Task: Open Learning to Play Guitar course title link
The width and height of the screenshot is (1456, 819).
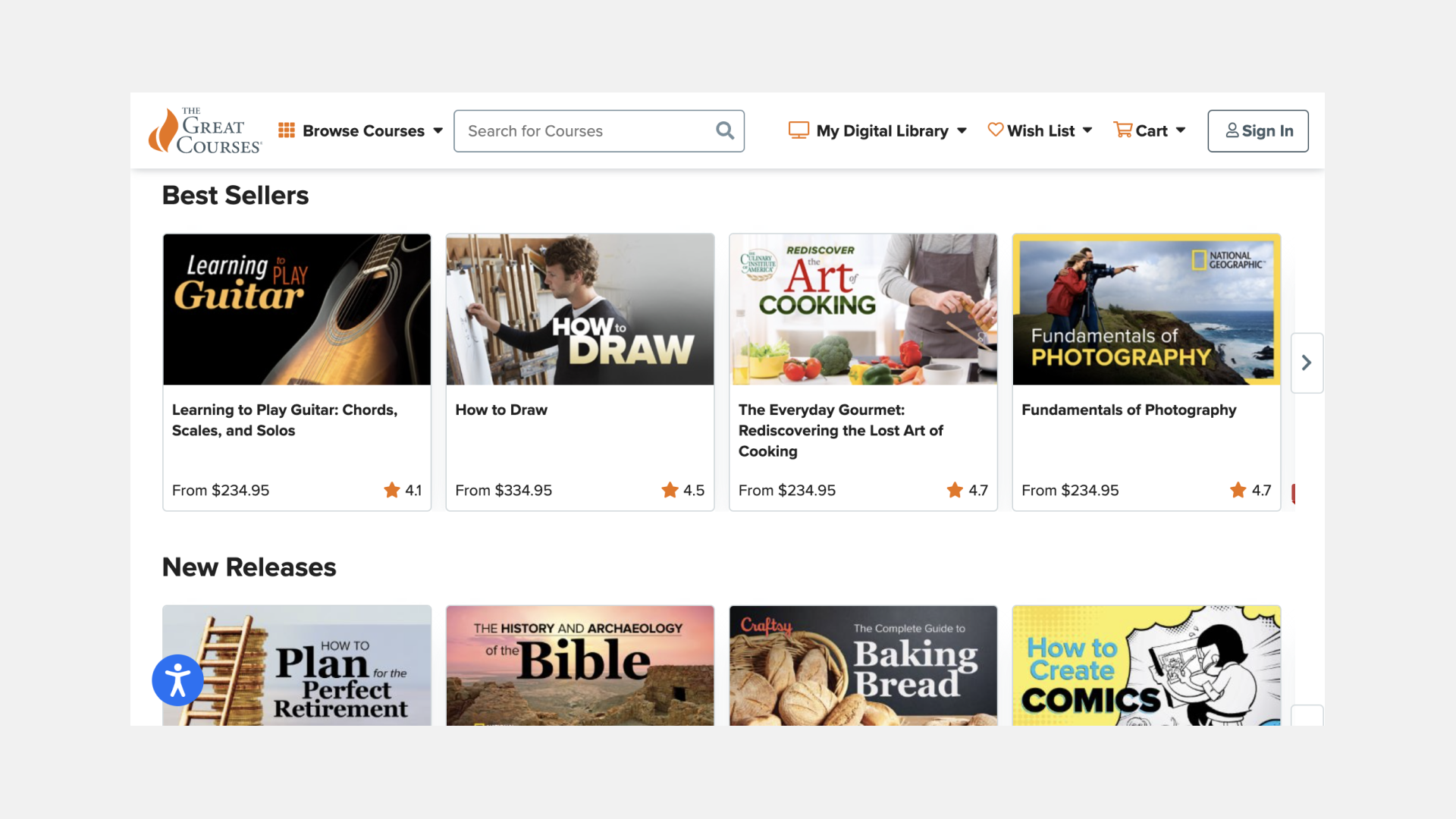Action: point(284,420)
